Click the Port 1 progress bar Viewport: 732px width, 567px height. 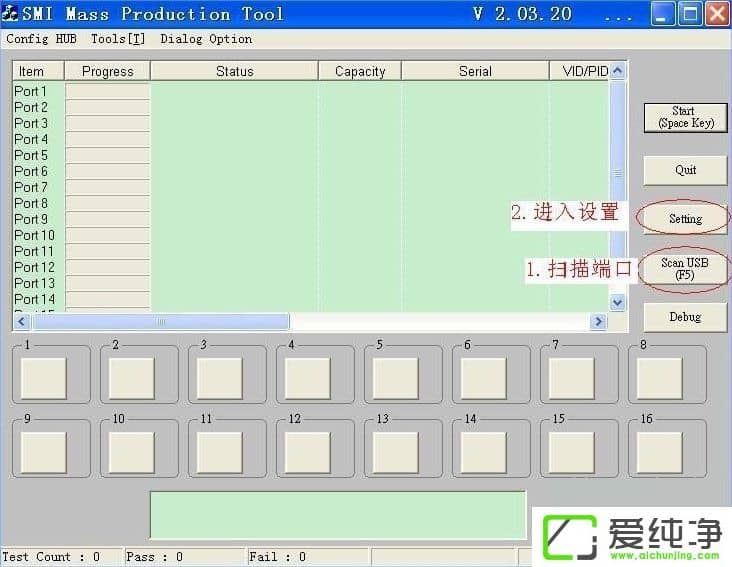(108, 91)
